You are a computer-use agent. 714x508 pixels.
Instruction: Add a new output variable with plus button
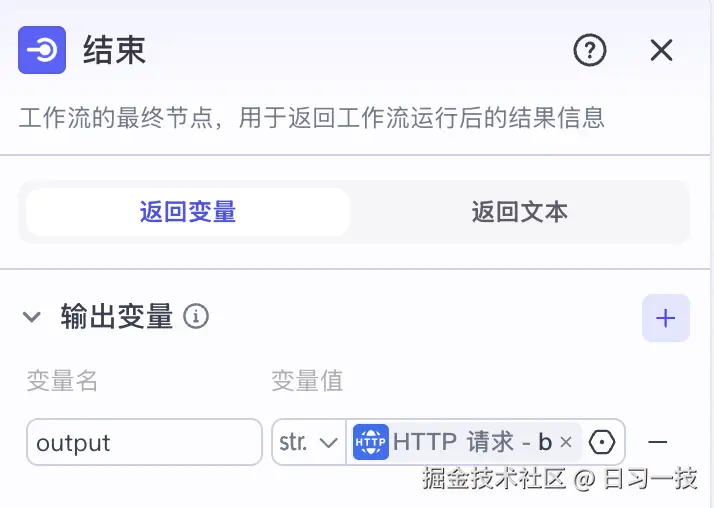666,318
